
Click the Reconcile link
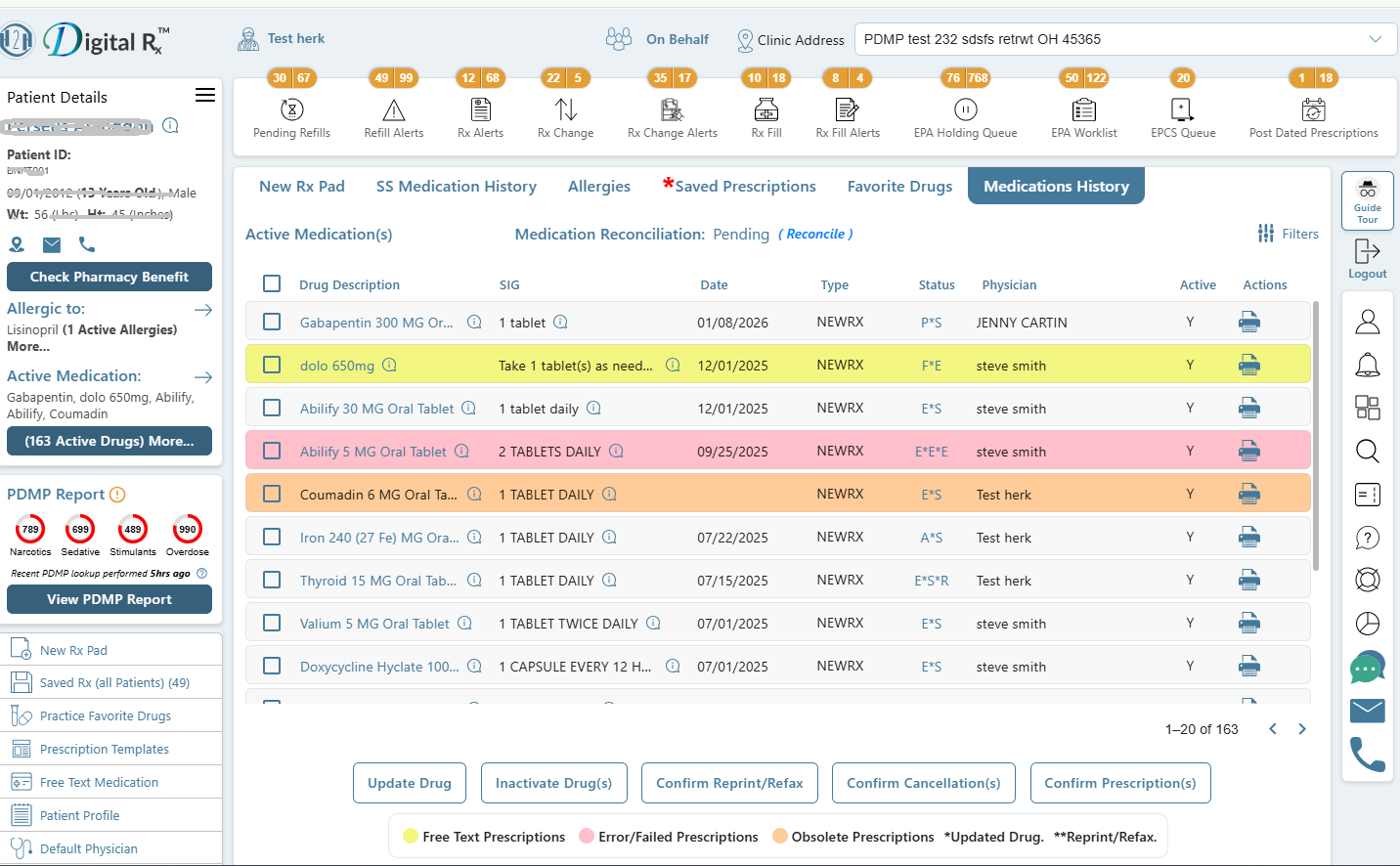tap(815, 234)
